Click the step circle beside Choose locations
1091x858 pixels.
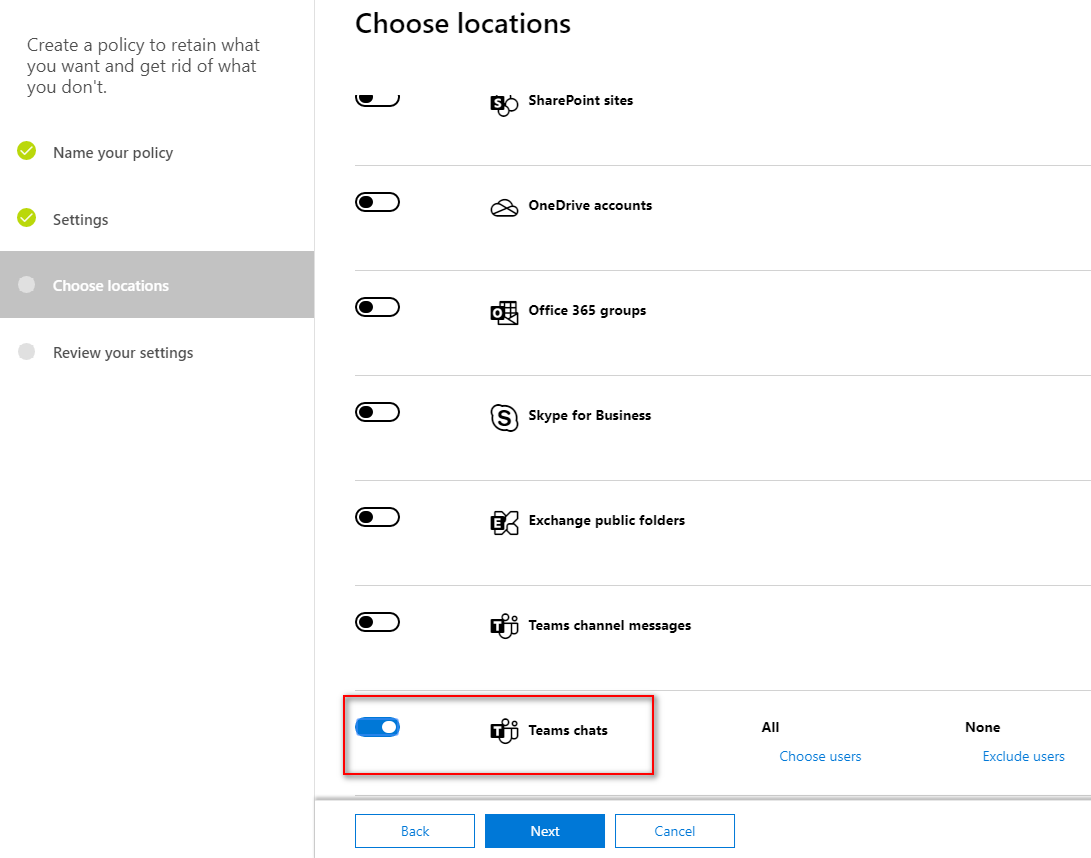click(x=26, y=284)
